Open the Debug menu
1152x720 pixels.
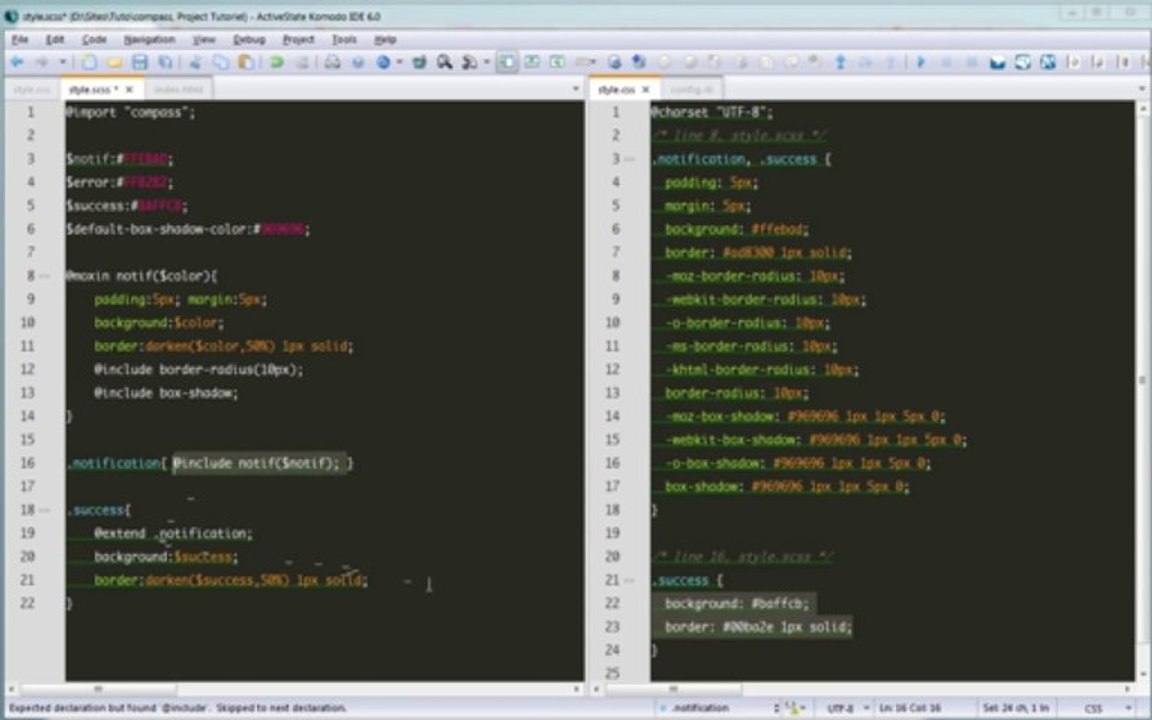click(x=249, y=40)
